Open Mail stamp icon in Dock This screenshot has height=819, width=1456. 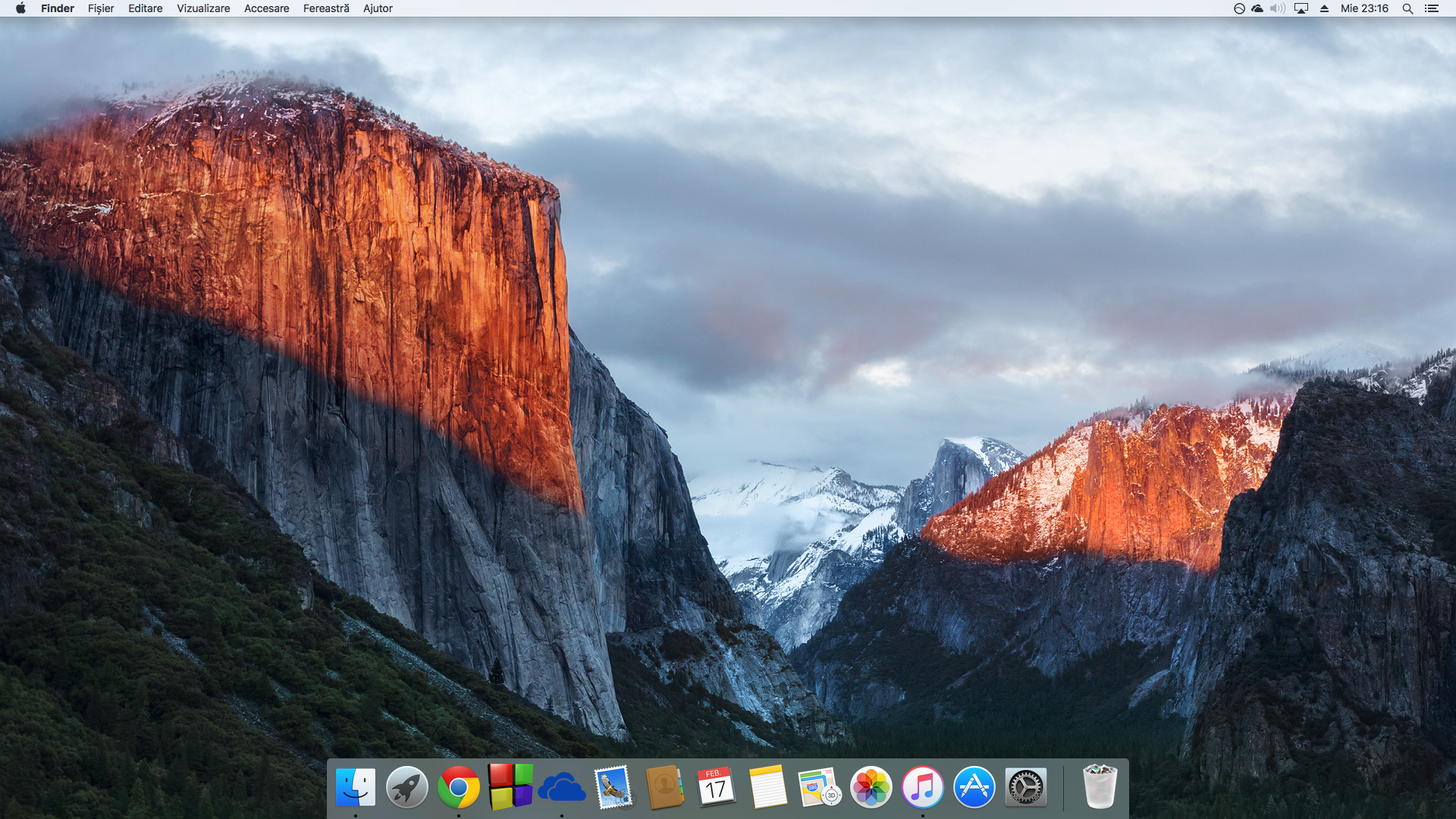pyautogui.click(x=613, y=787)
